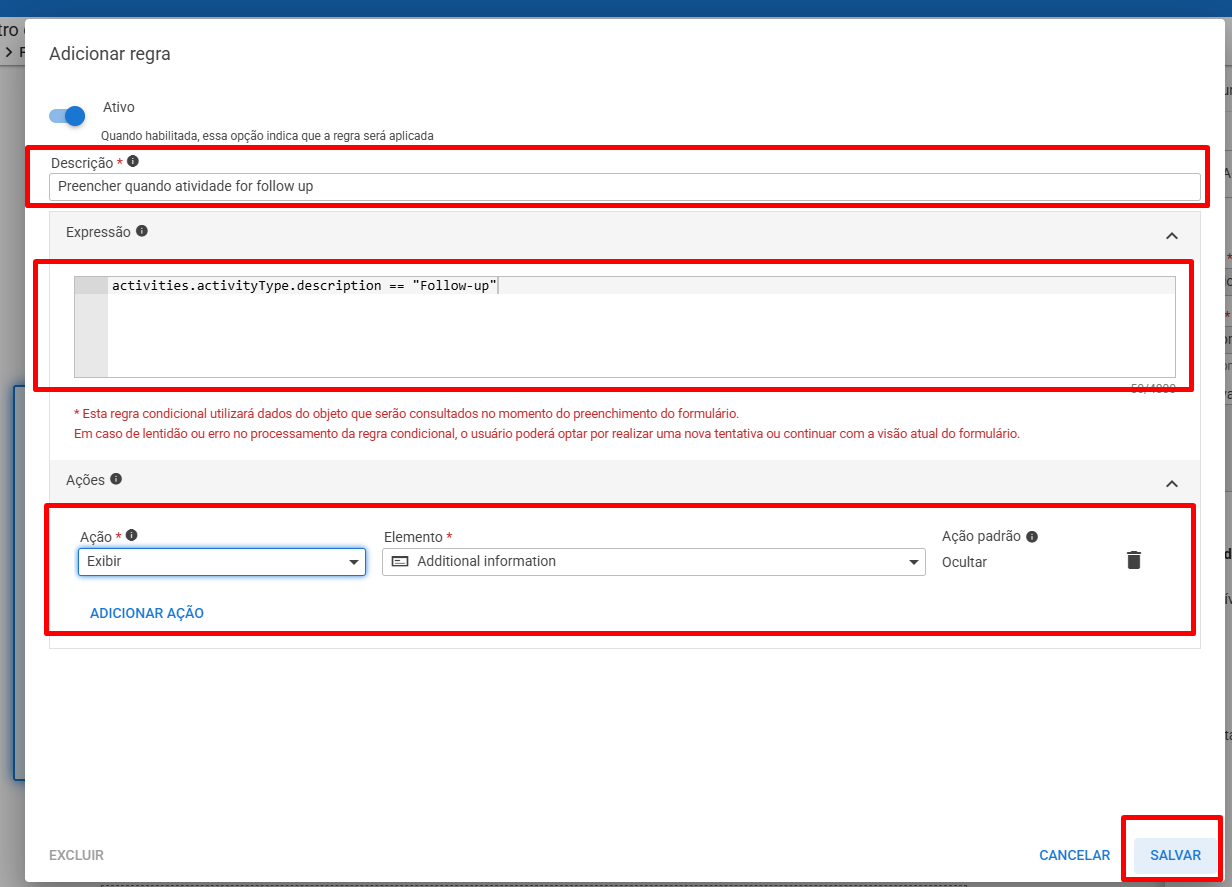Open info icon next to Descrição label
This screenshot has width=1232, height=887.
pyautogui.click(x=133, y=161)
